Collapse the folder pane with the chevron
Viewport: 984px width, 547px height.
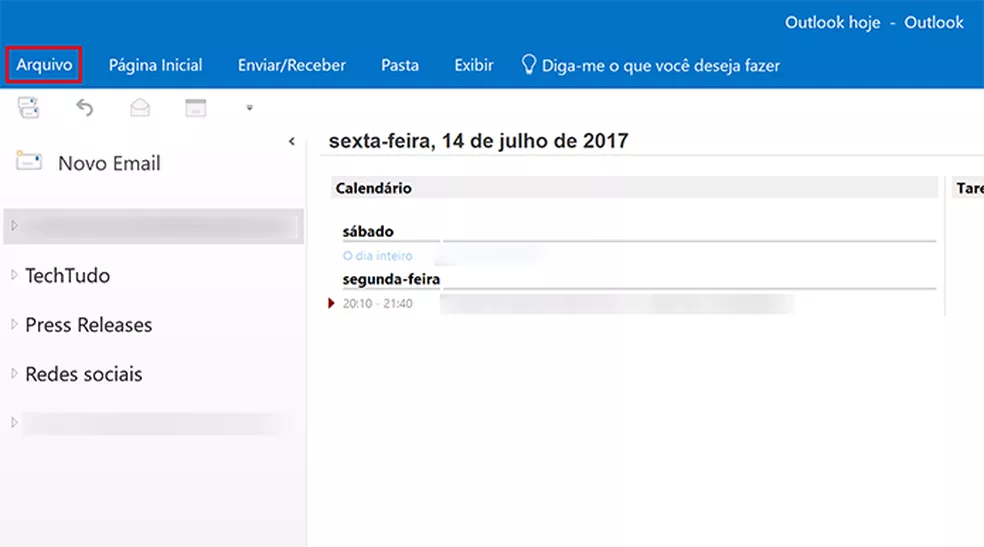292,141
